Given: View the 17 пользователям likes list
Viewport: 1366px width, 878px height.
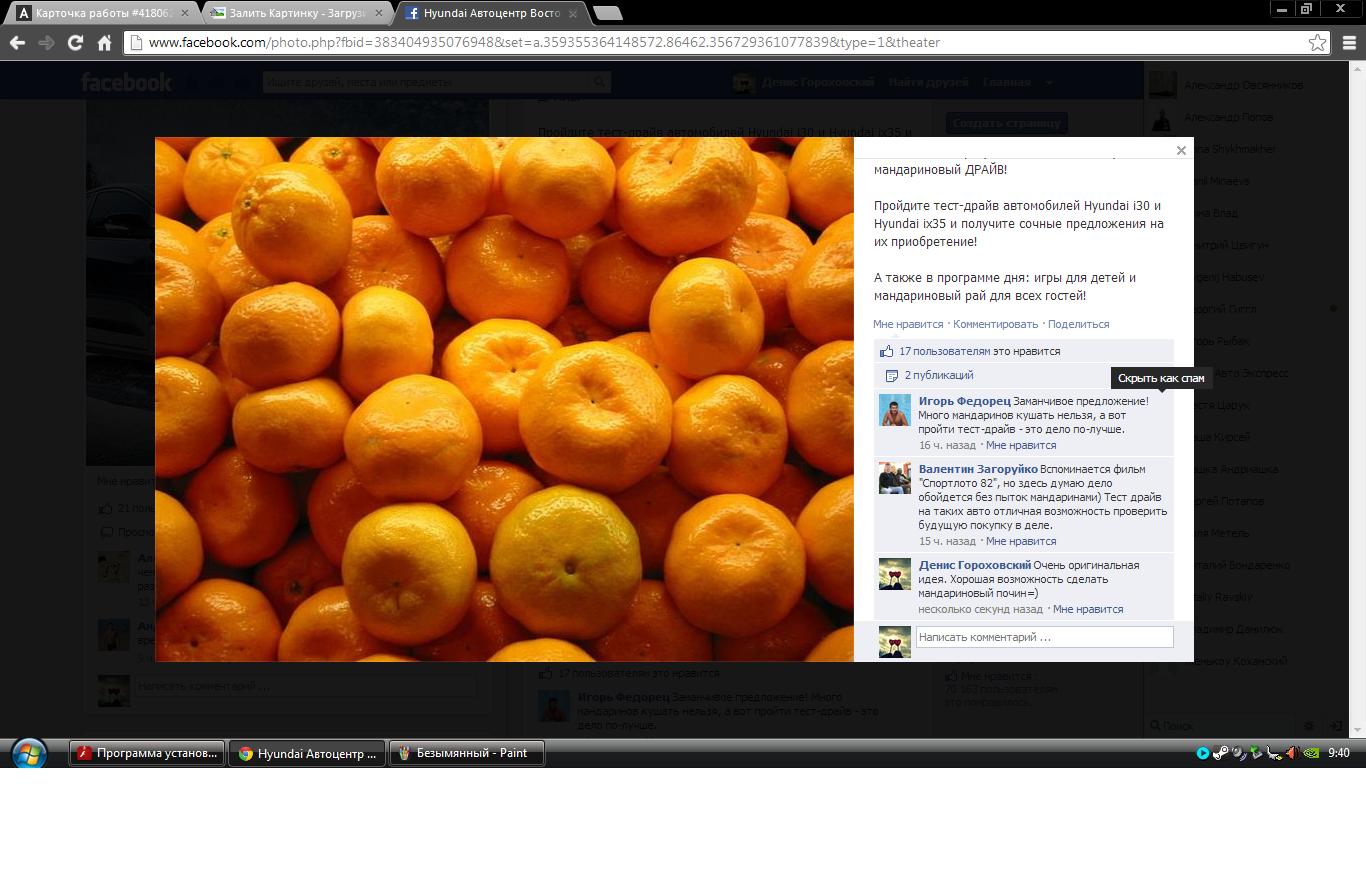Looking at the screenshot, I should (x=945, y=351).
